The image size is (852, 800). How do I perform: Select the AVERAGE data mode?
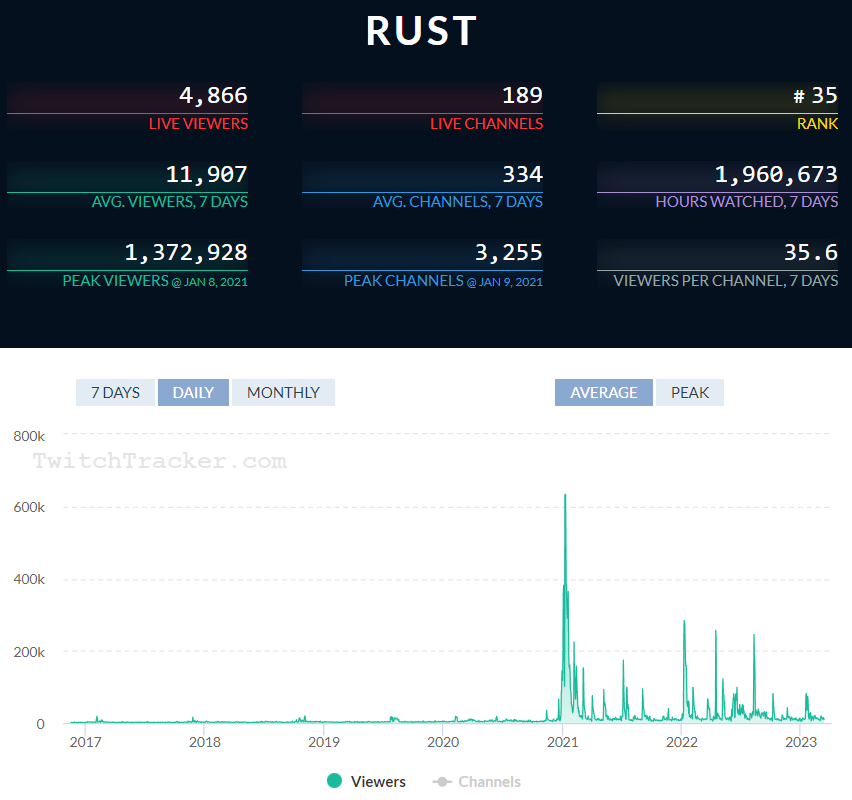coord(604,392)
